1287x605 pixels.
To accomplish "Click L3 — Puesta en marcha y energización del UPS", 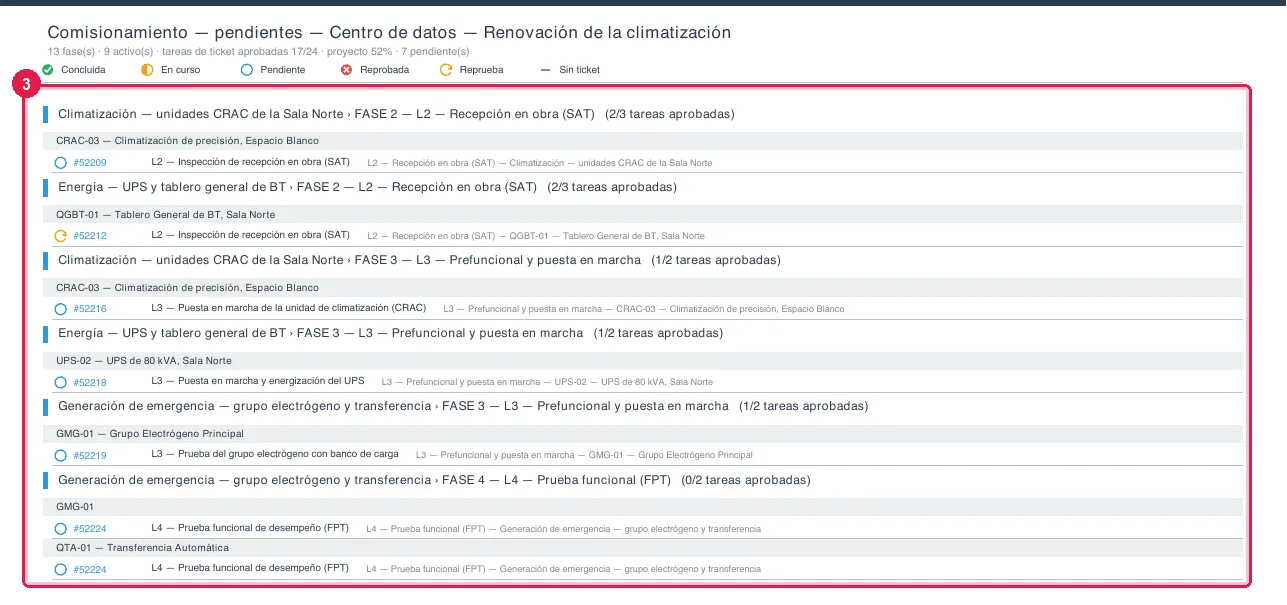I will pos(258,381).
